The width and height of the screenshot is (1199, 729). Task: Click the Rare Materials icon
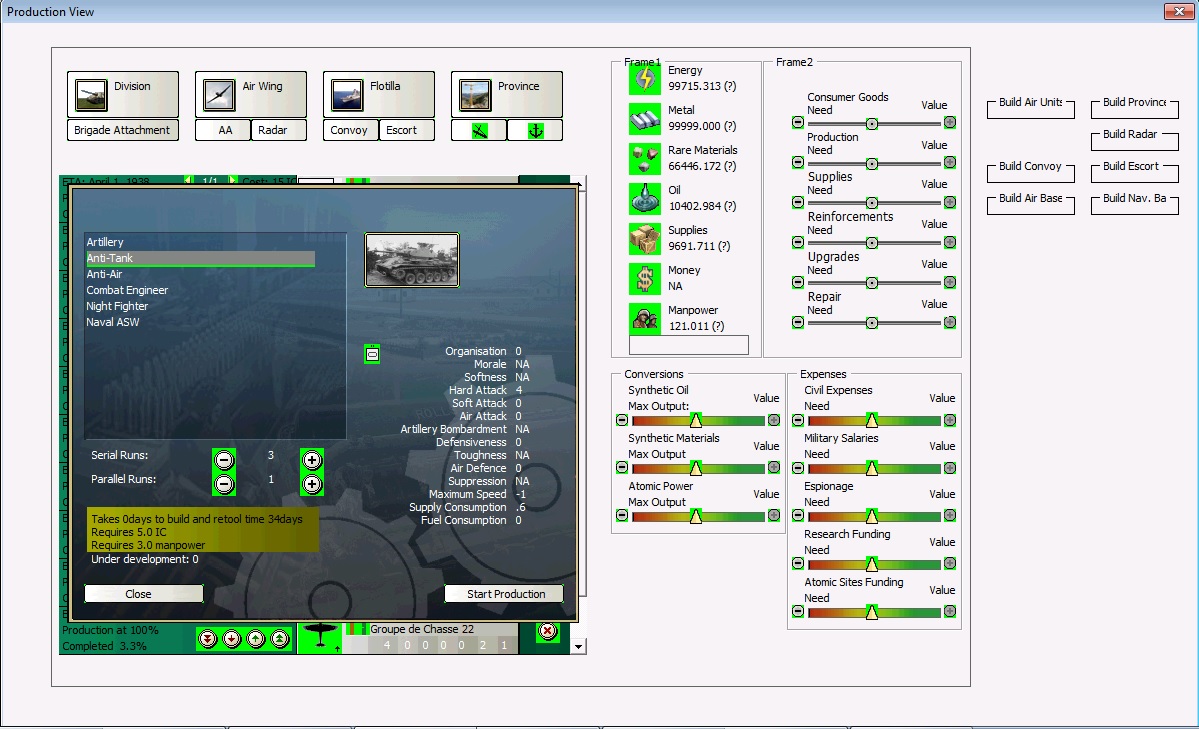[644, 159]
